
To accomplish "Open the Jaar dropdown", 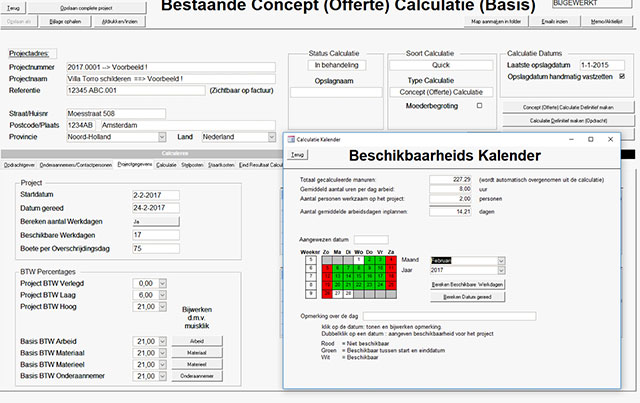I will pos(499,270).
